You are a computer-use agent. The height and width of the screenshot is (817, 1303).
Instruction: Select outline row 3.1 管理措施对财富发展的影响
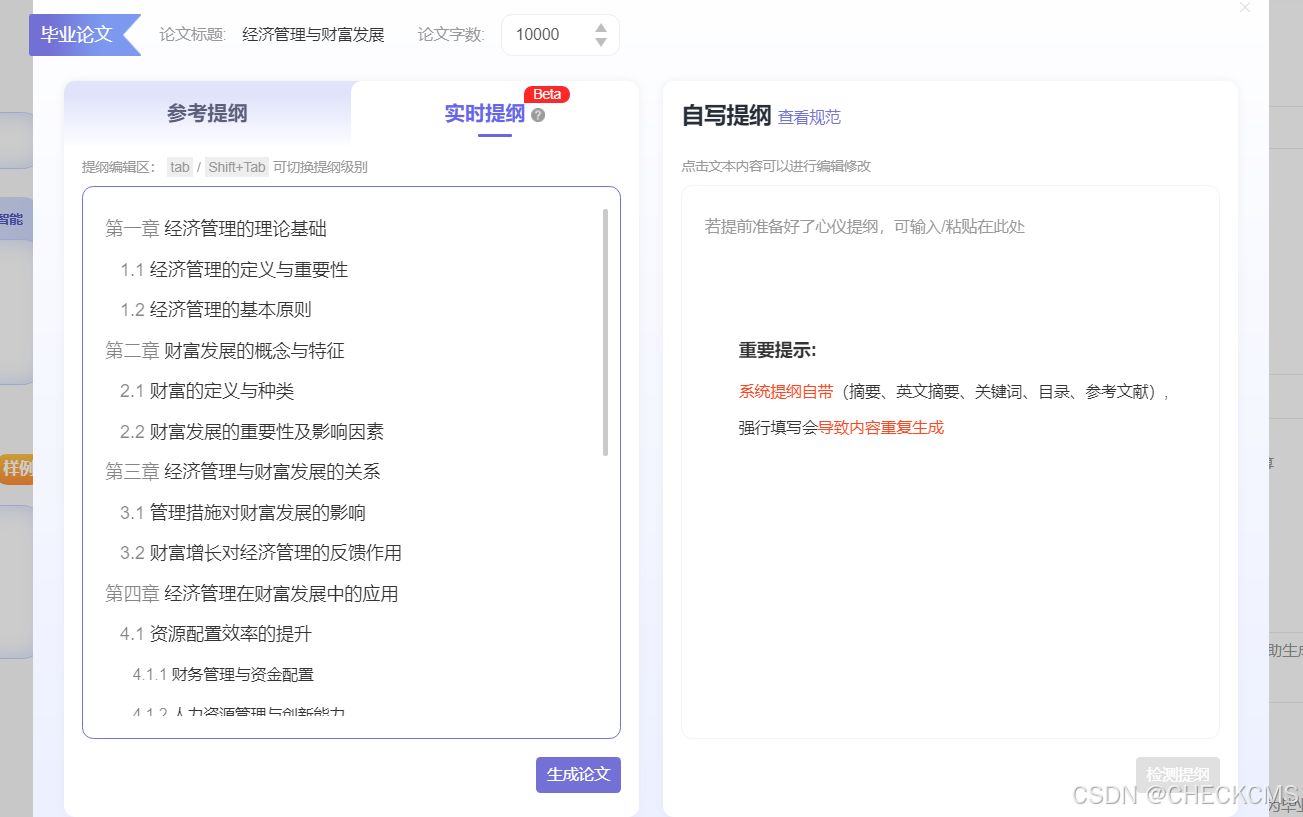point(243,513)
